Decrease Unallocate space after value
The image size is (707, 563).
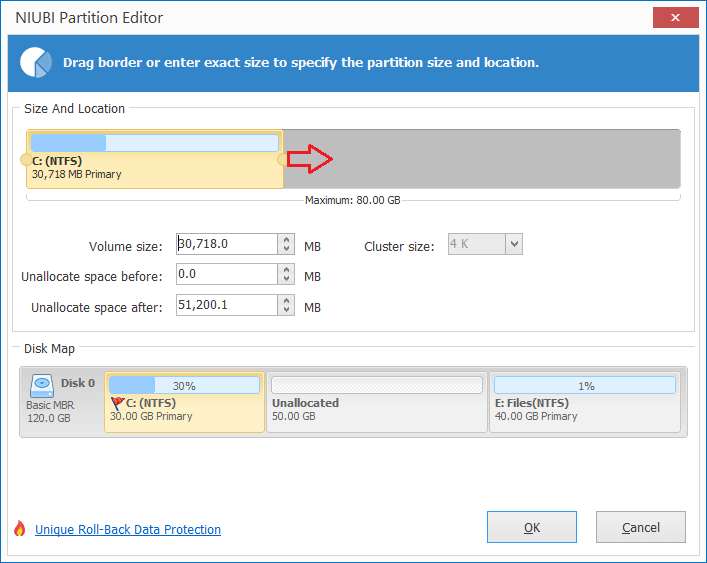[286, 310]
